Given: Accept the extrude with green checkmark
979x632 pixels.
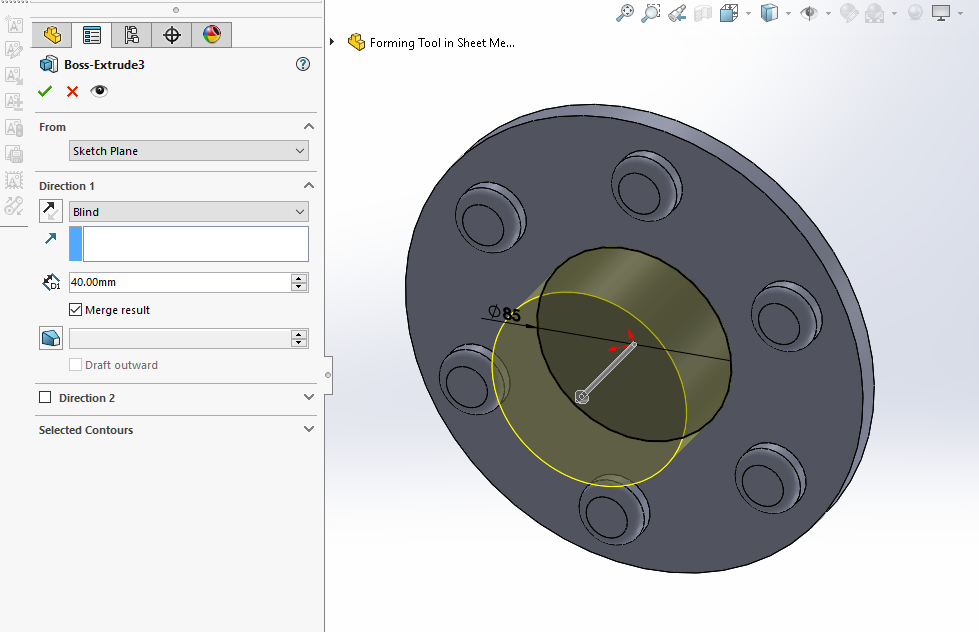Looking at the screenshot, I should point(45,91).
